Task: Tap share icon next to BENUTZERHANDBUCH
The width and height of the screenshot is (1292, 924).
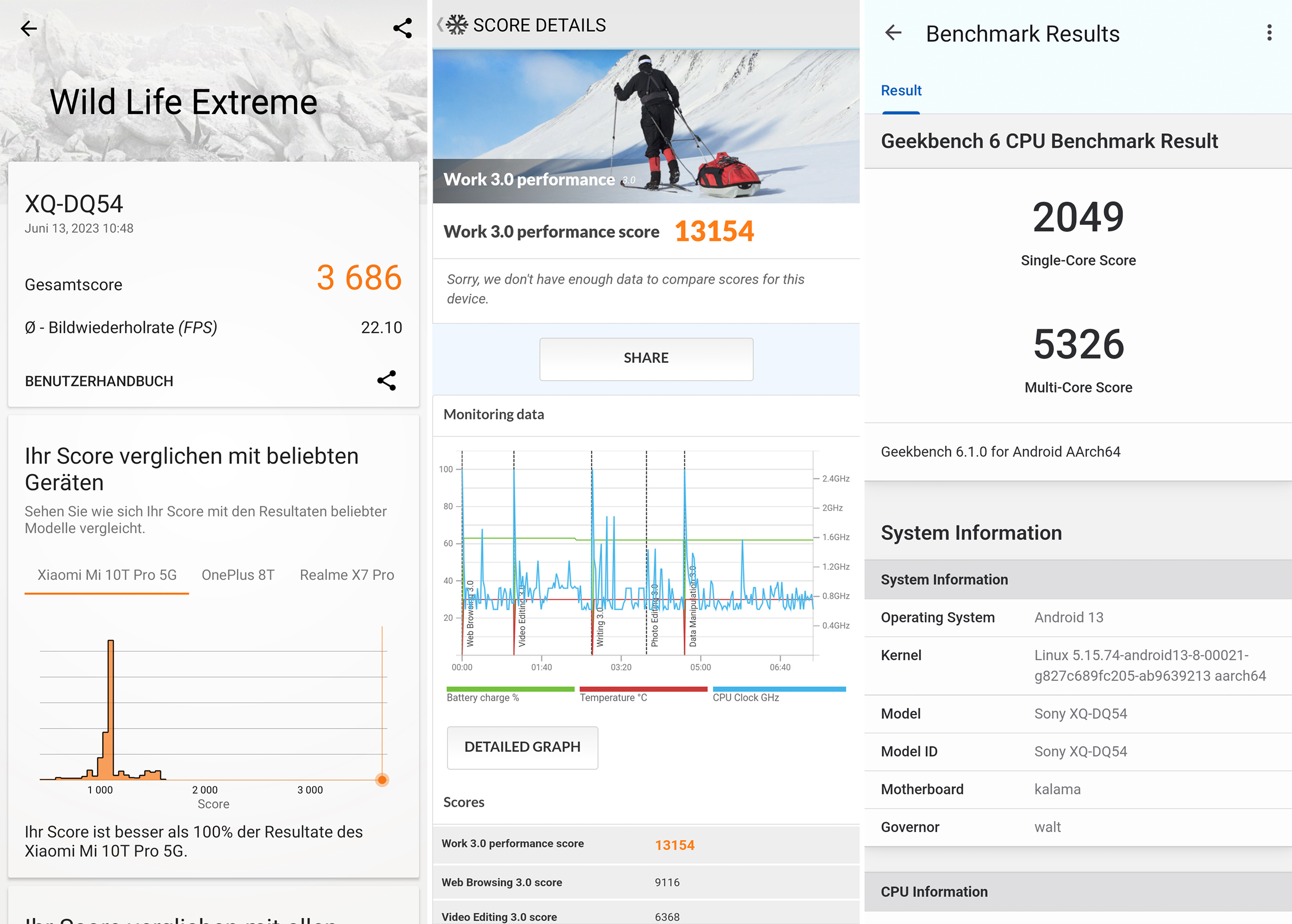Action: tap(387, 381)
